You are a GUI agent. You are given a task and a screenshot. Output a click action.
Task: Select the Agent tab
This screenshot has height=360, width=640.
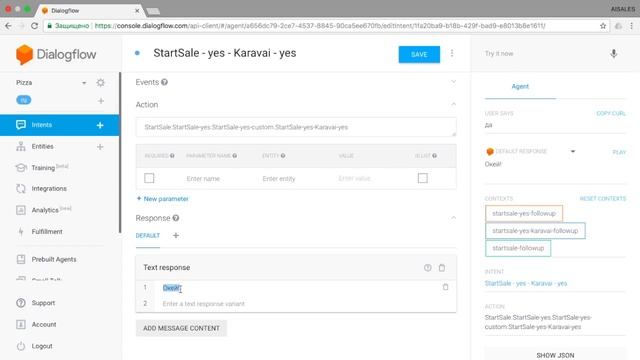pos(520,87)
